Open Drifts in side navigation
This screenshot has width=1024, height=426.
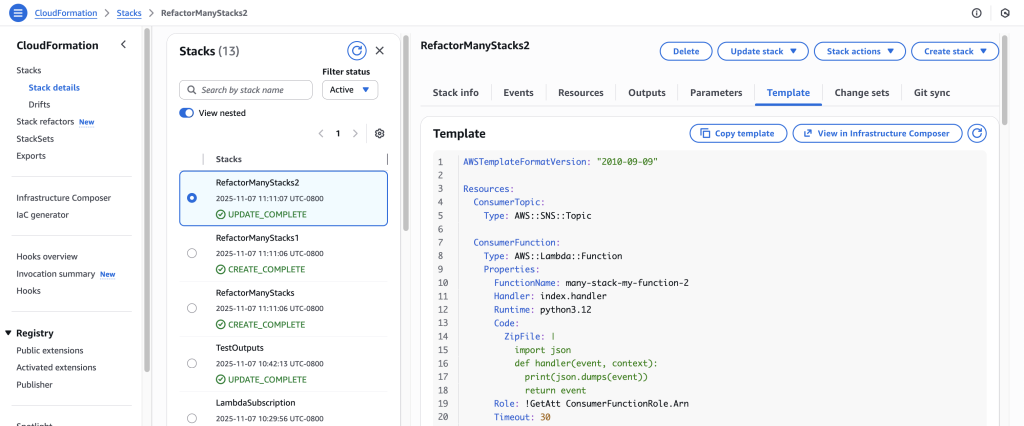coord(39,104)
